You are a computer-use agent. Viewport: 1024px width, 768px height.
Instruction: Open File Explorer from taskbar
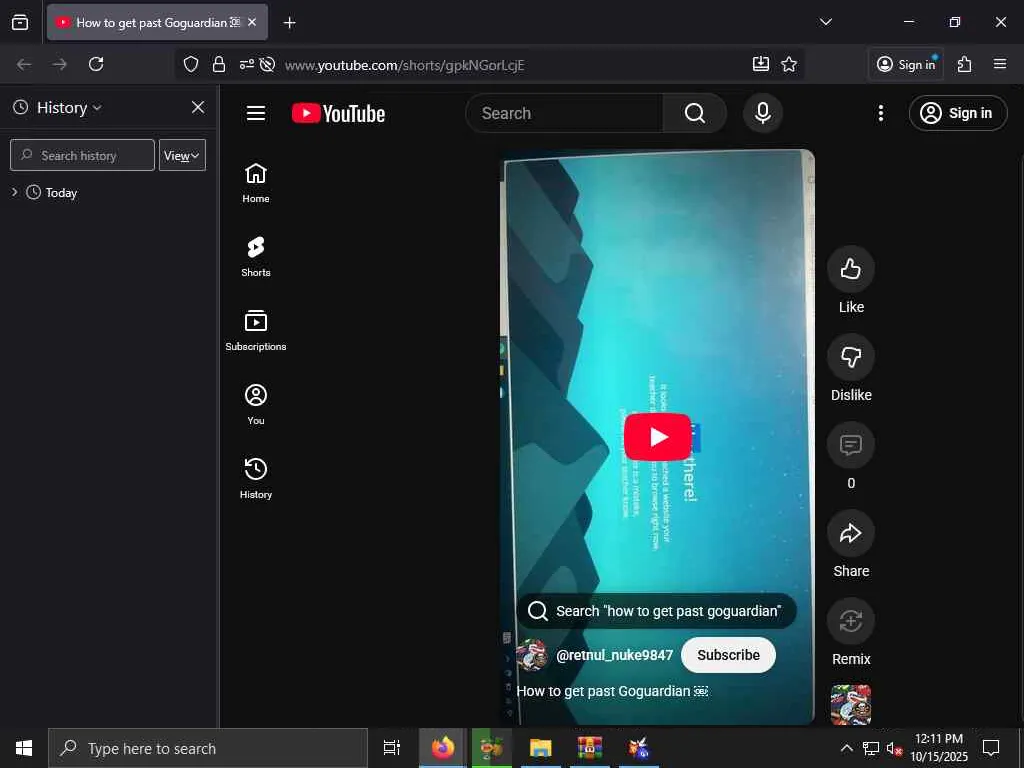coord(540,748)
